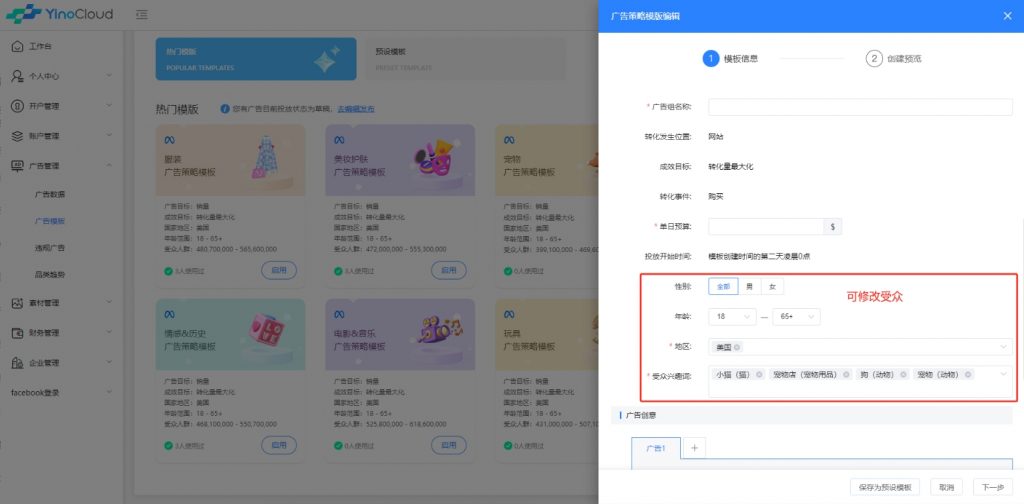Open 透视广告 submenu item
Image resolution: width=1024 pixels, height=504 pixels.
tap(50, 248)
